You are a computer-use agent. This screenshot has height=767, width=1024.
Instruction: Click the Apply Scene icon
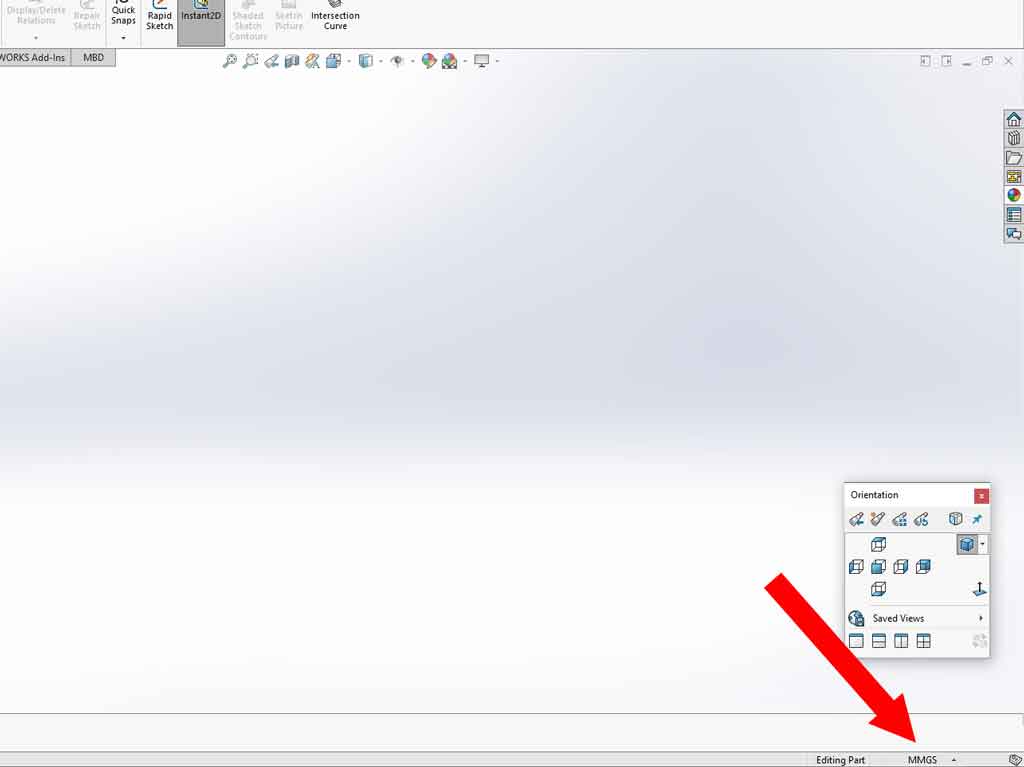point(449,61)
